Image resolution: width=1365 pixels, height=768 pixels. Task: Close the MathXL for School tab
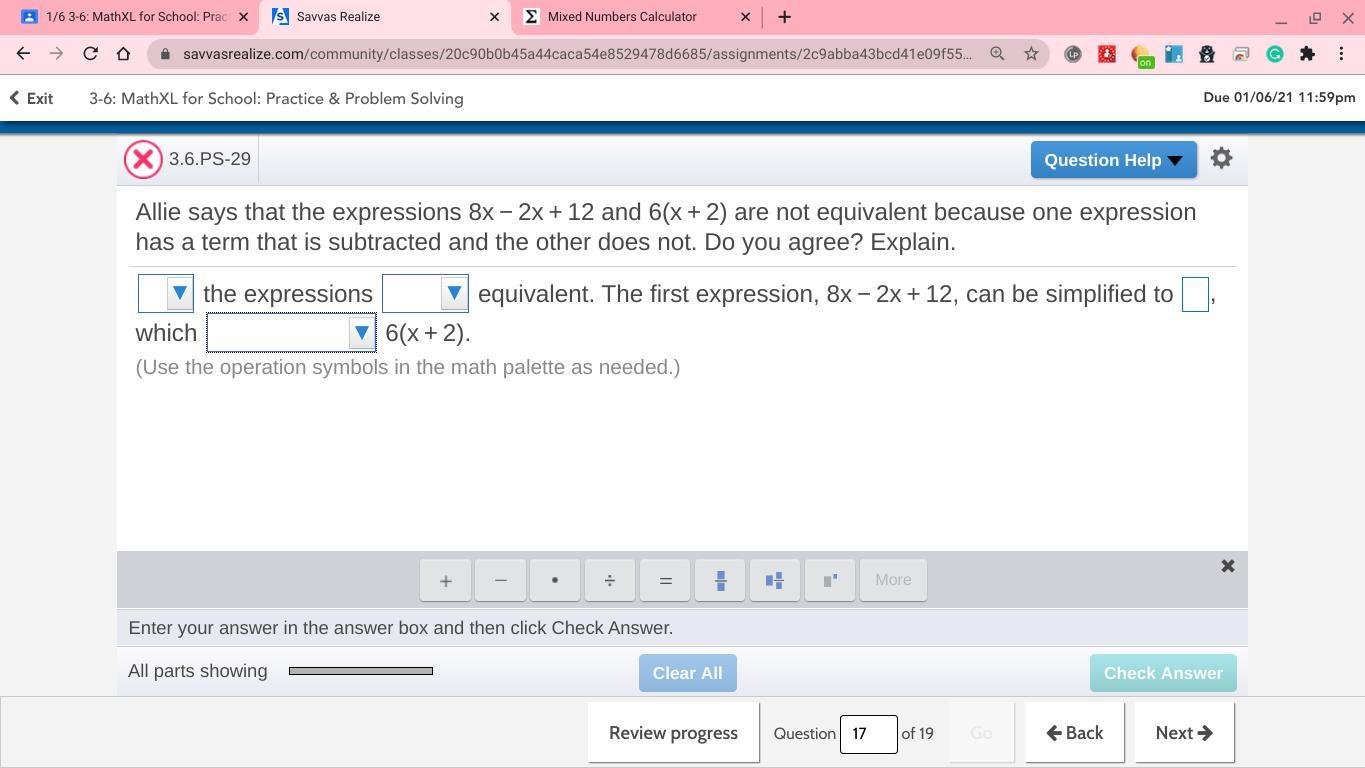coord(243,17)
